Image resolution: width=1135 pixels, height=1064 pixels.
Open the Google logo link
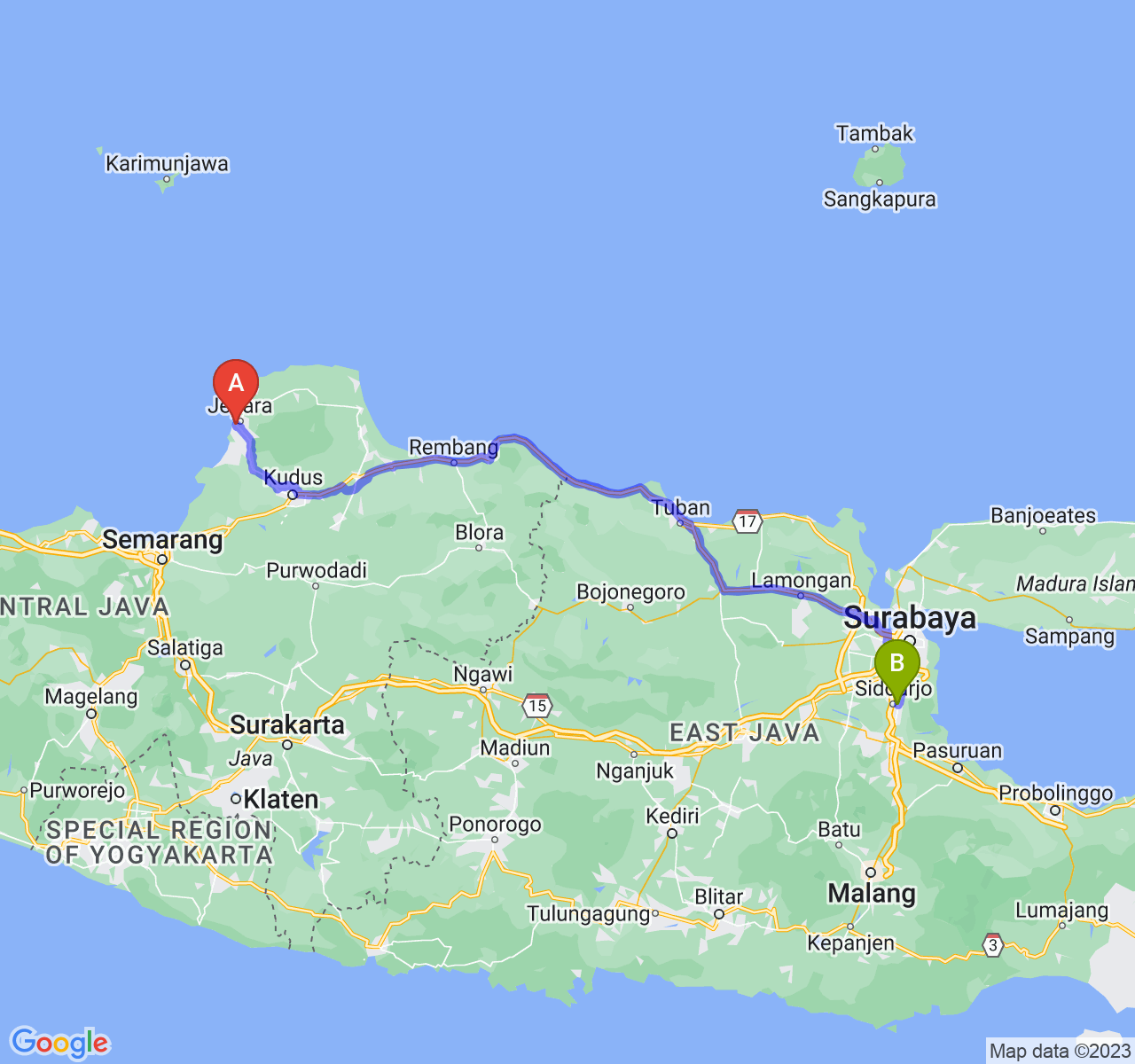coord(59,1043)
